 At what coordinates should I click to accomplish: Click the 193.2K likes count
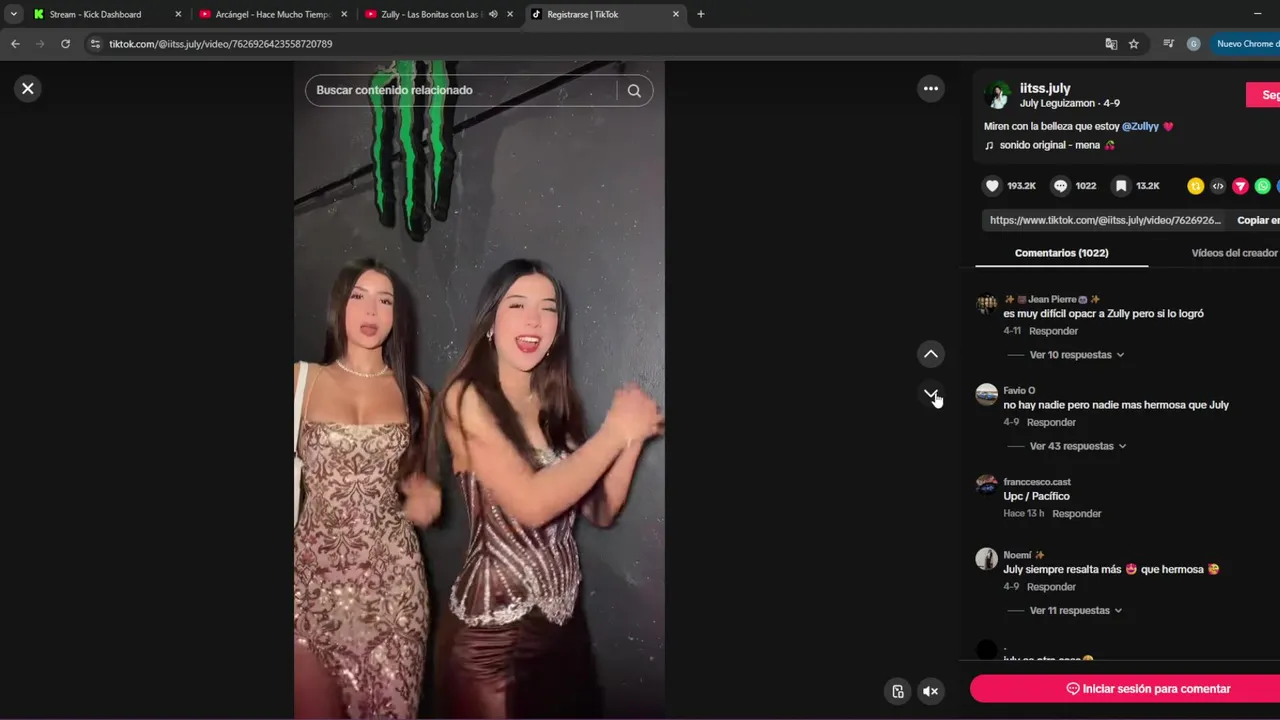pyautogui.click(x=1021, y=186)
